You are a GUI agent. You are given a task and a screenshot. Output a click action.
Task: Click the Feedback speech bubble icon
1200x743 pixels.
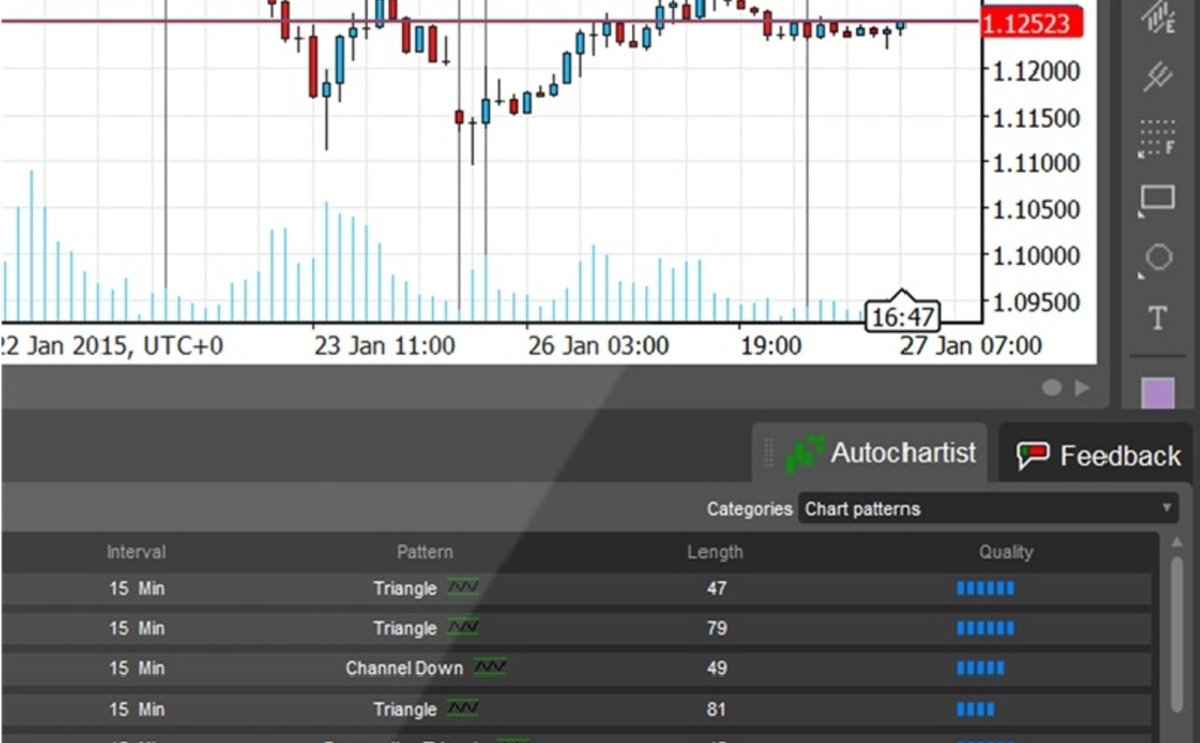(x=1032, y=454)
